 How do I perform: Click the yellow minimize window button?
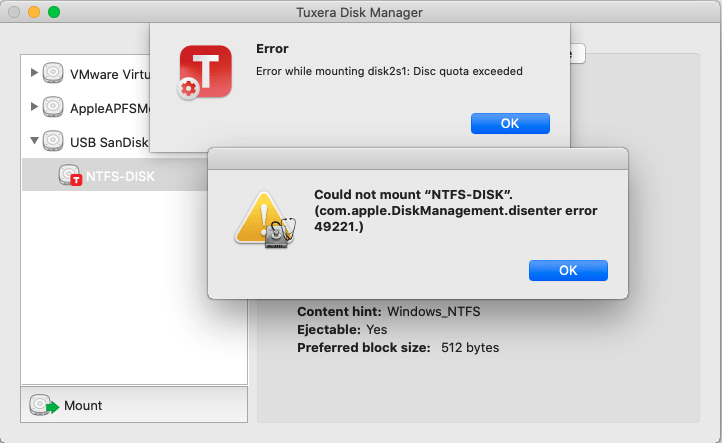click(34, 12)
